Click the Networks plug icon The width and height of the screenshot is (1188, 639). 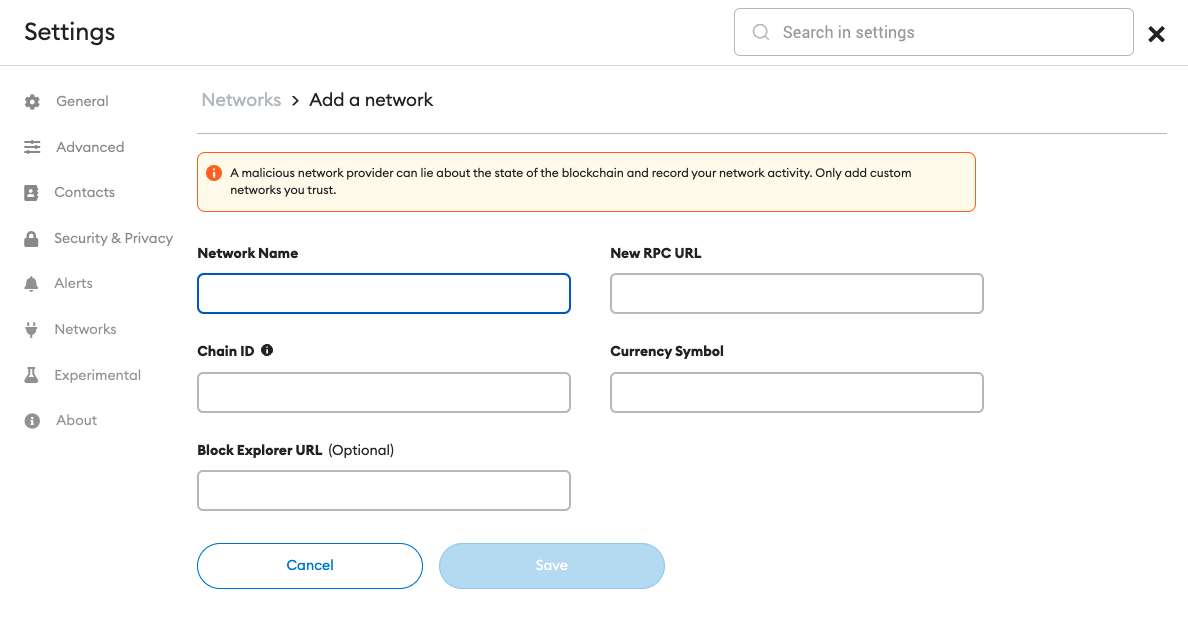tap(31, 330)
